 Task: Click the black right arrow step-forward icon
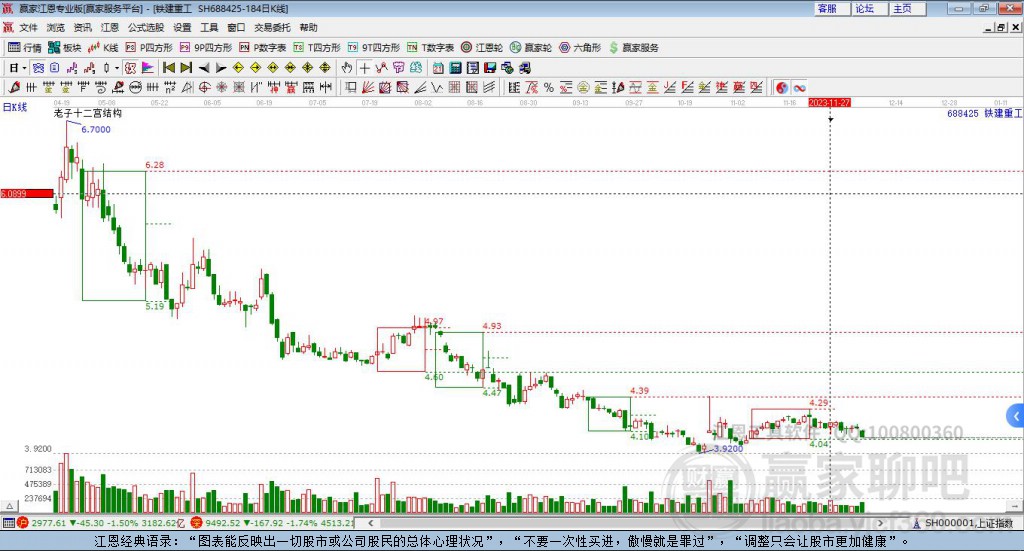pos(221,68)
